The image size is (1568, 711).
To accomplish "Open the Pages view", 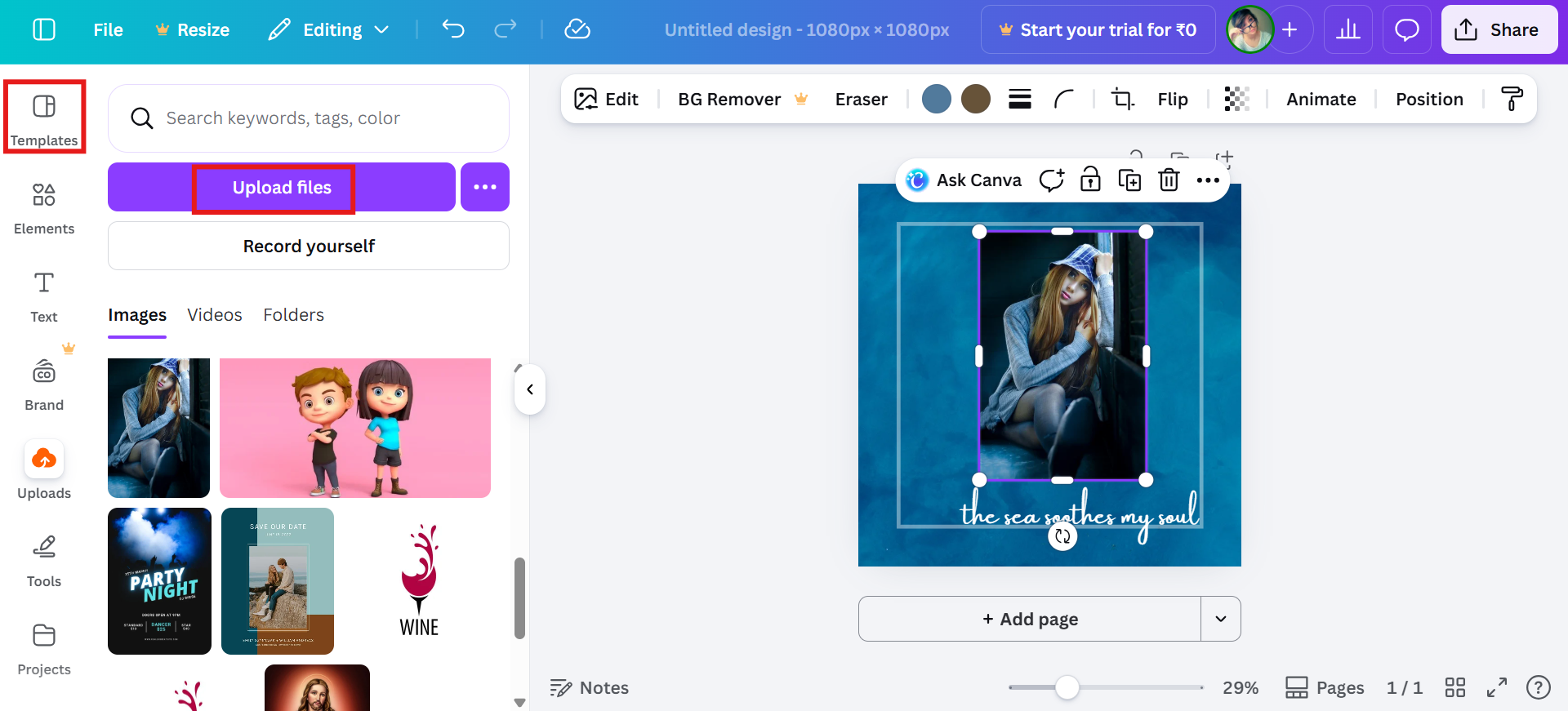I will click(x=1325, y=688).
